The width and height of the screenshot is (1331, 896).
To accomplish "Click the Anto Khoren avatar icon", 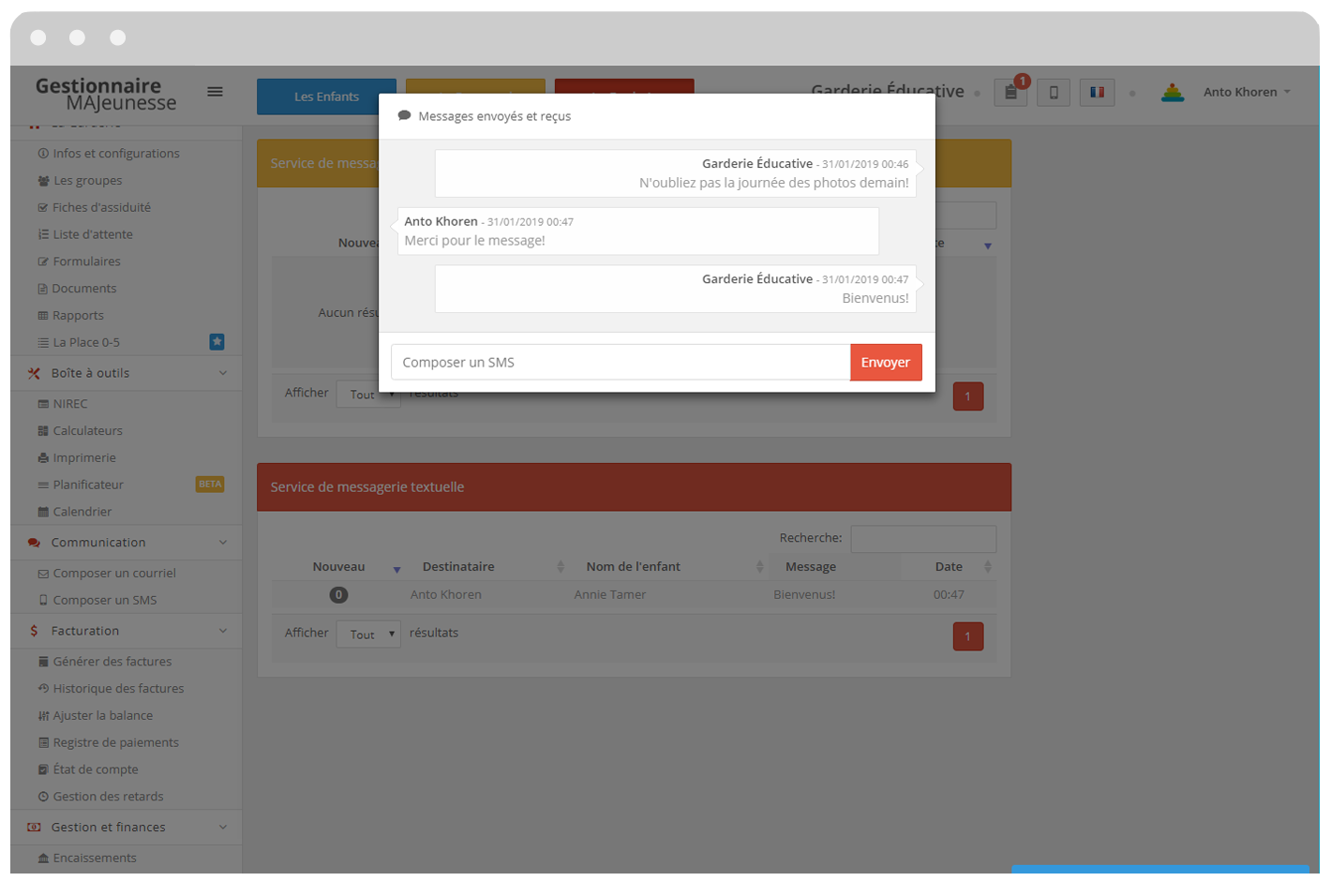I will (x=1173, y=93).
